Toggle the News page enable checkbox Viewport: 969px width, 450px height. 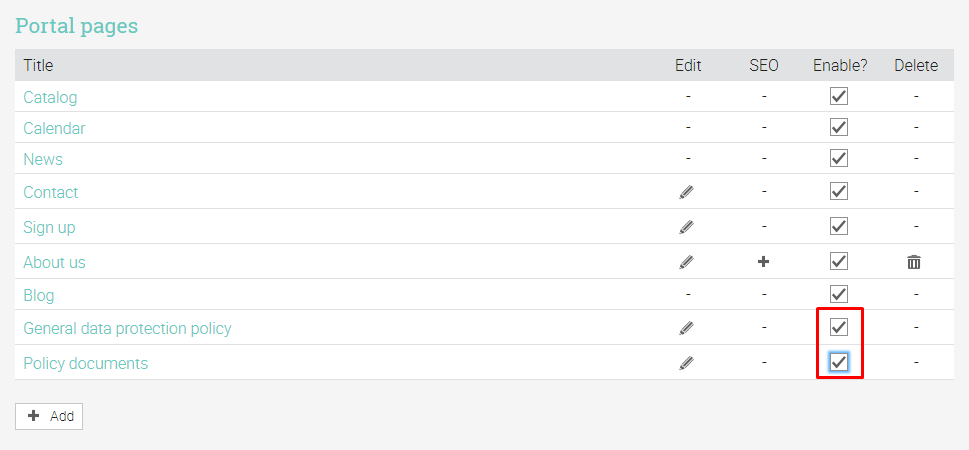pyautogui.click(x=839, y=159)
